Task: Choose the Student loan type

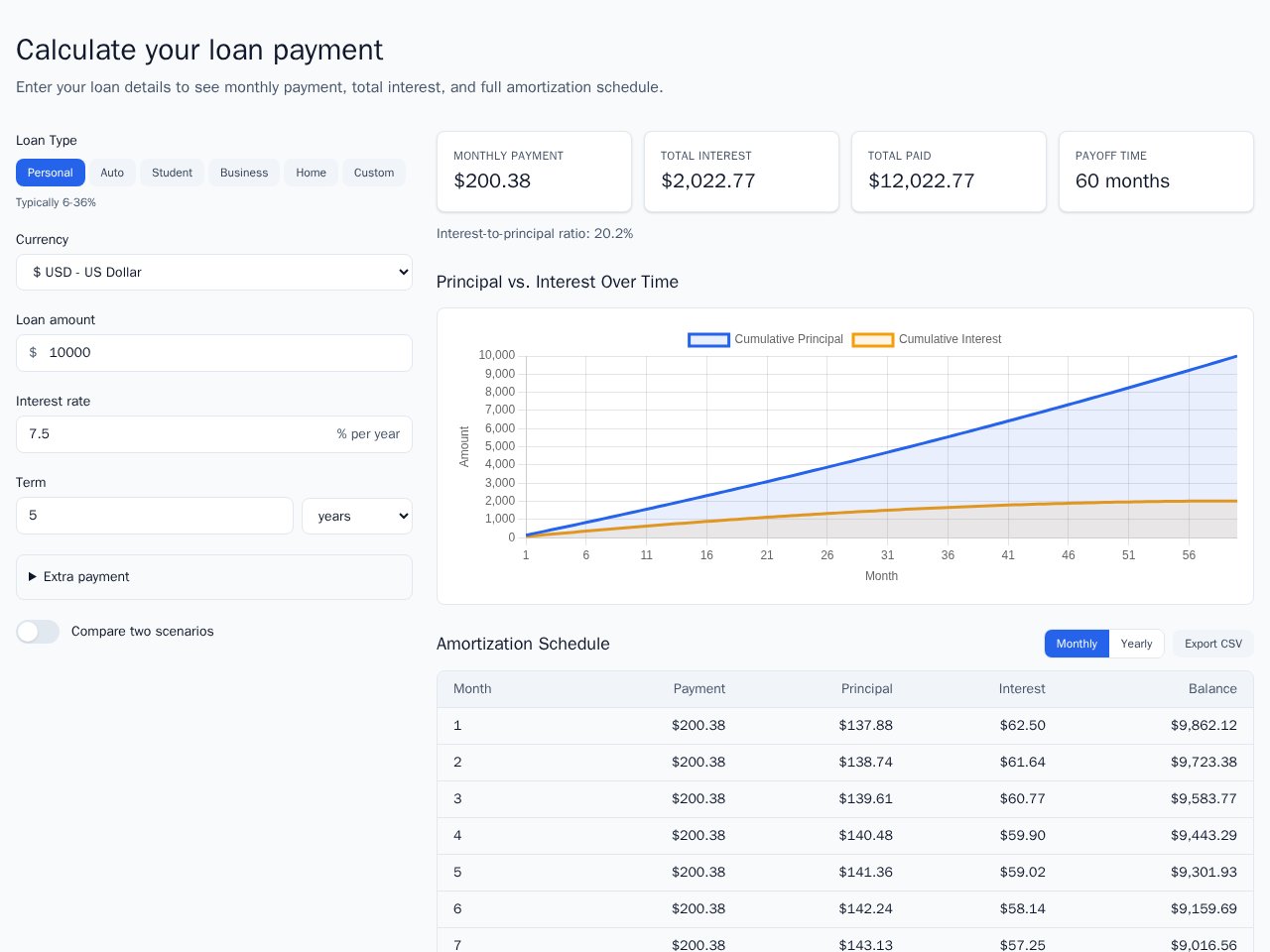Action: (x=172, y=173)
